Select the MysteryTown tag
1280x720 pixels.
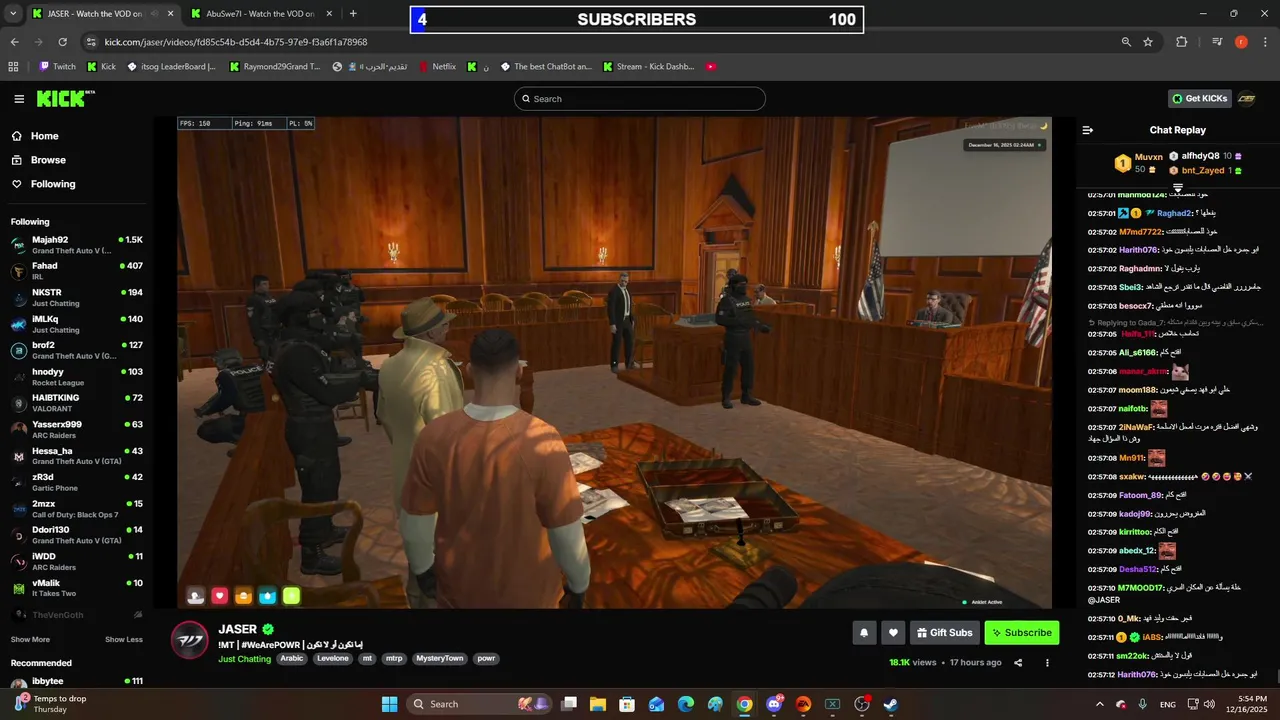[440, 659]
